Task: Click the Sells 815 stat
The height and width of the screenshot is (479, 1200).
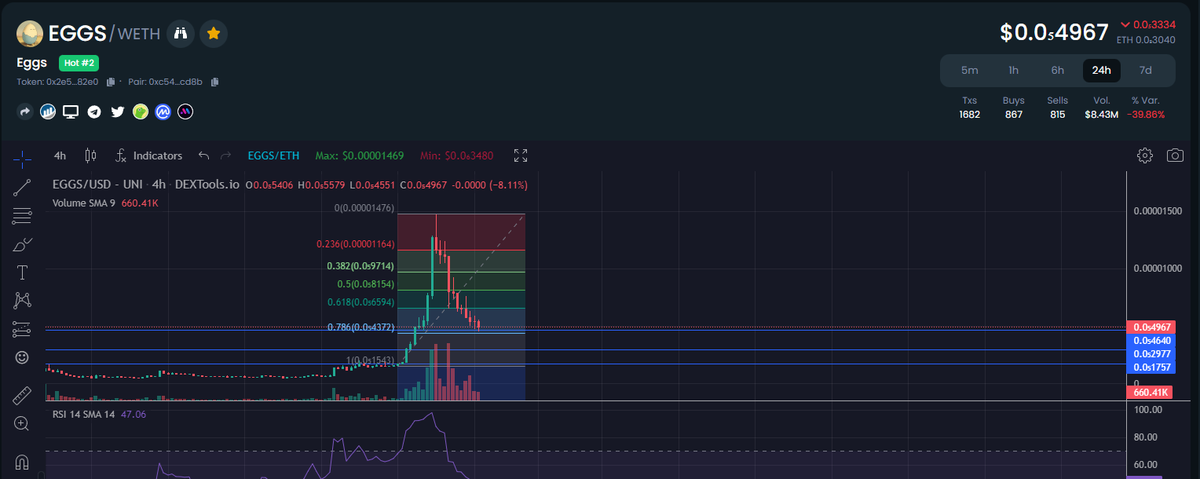Action: 1057,108
